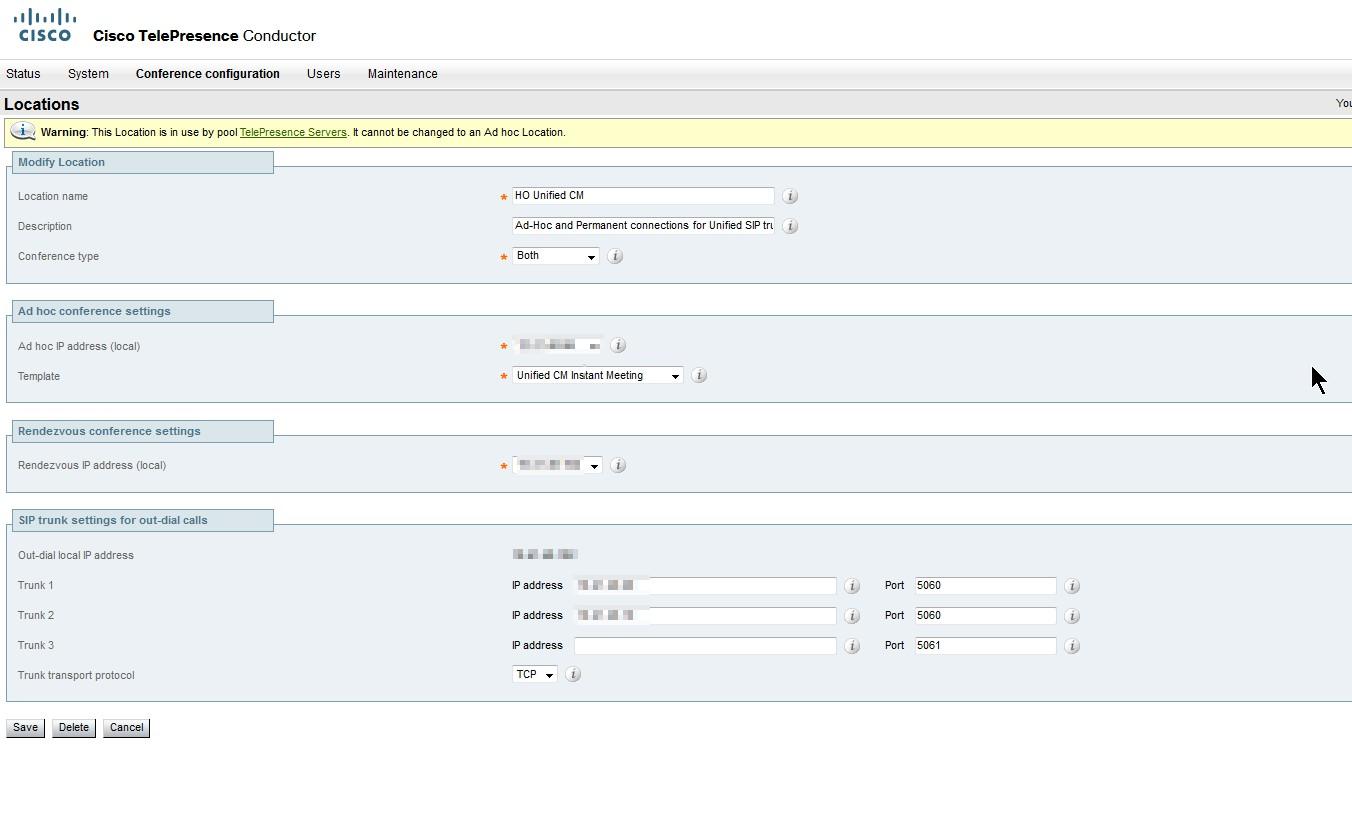Show help info for Rendezvous IP address

618,465
